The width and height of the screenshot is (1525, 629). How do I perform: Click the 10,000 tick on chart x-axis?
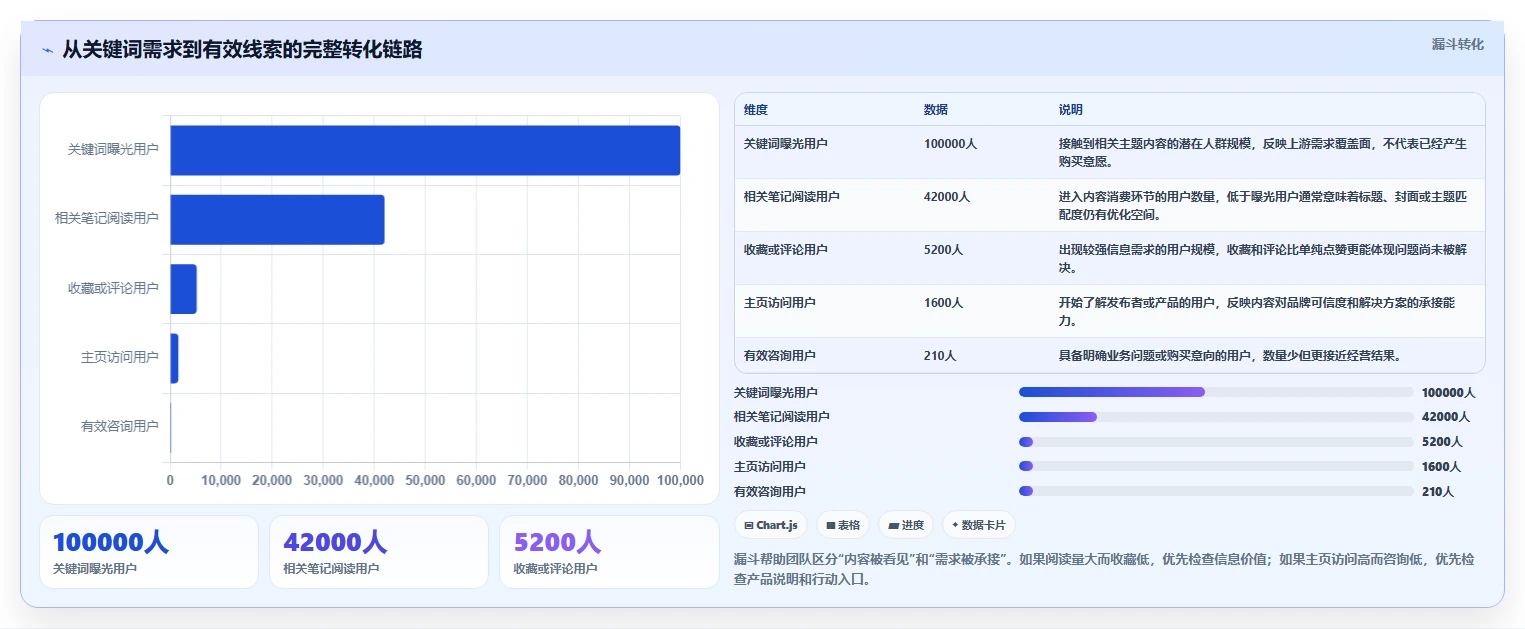(221, 480)
